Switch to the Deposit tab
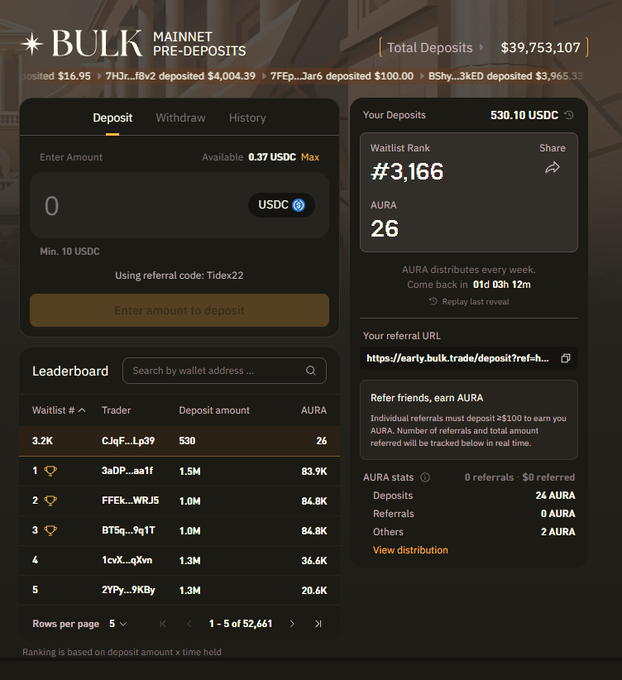The image size is (622, 680). point(112,118)
